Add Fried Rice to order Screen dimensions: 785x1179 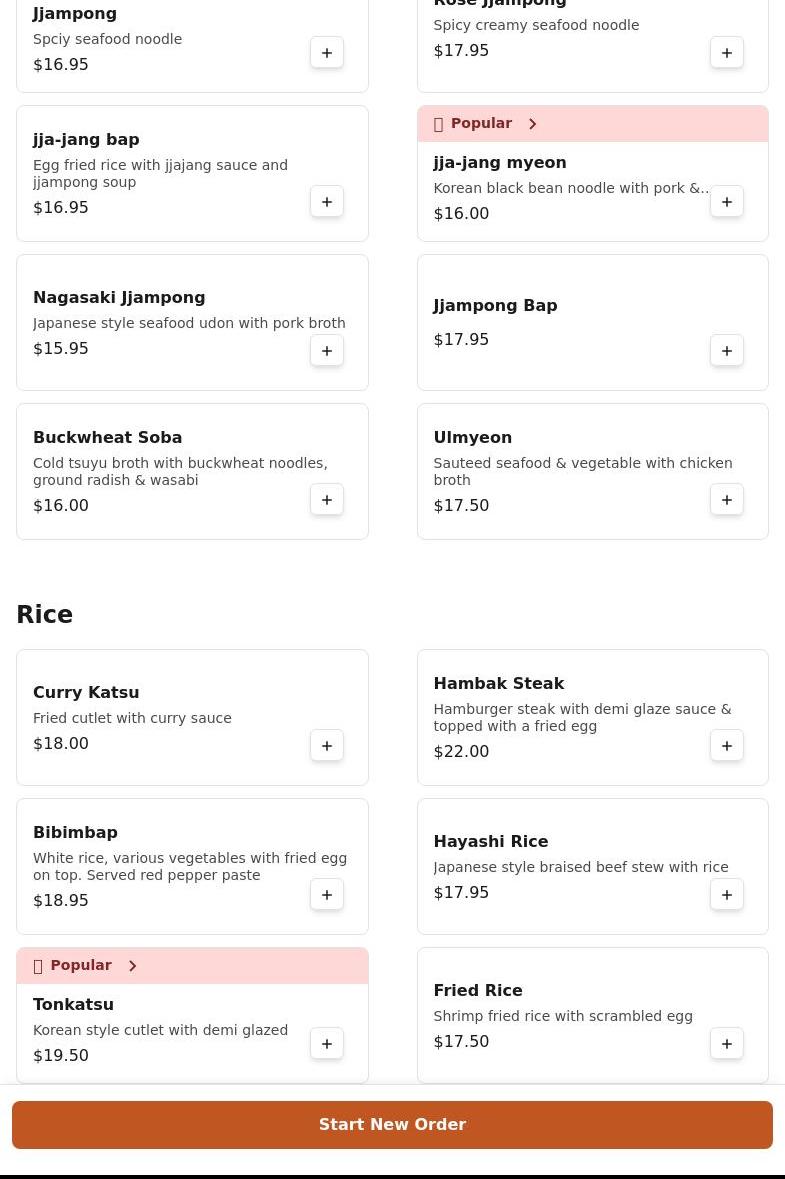click(727, 1044)
